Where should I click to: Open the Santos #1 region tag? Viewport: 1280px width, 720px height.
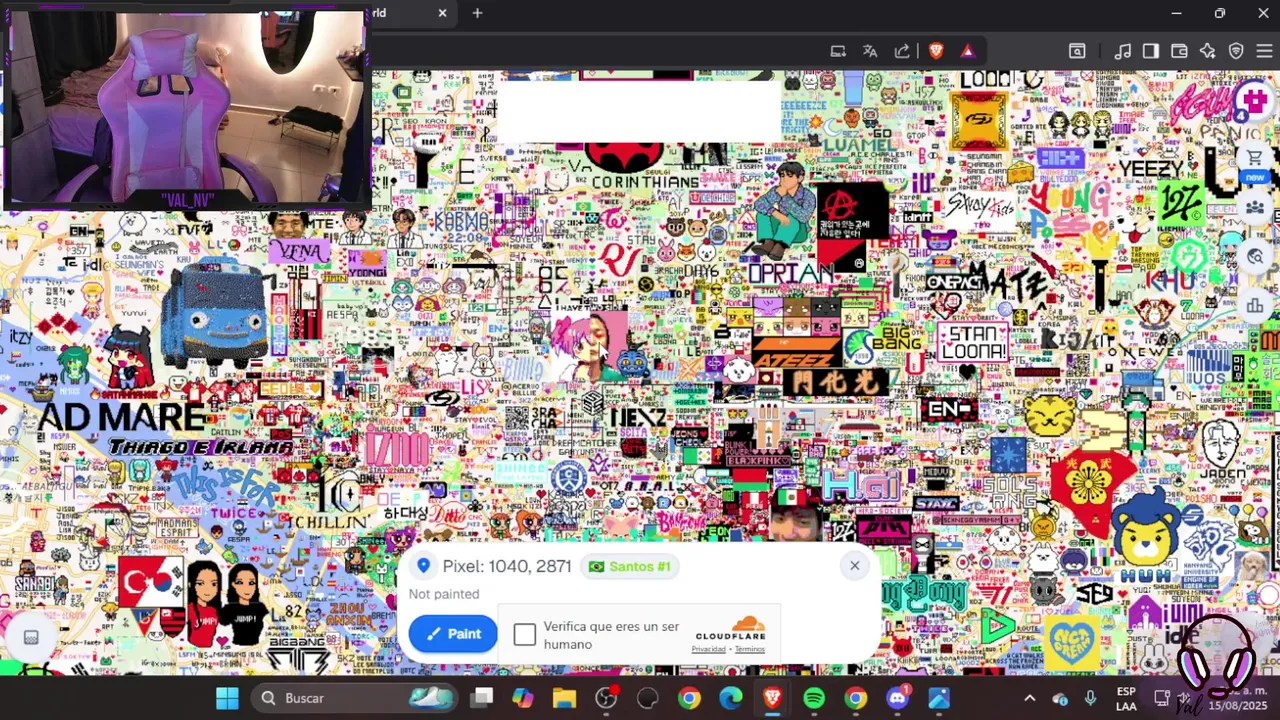tap(630, 566)
